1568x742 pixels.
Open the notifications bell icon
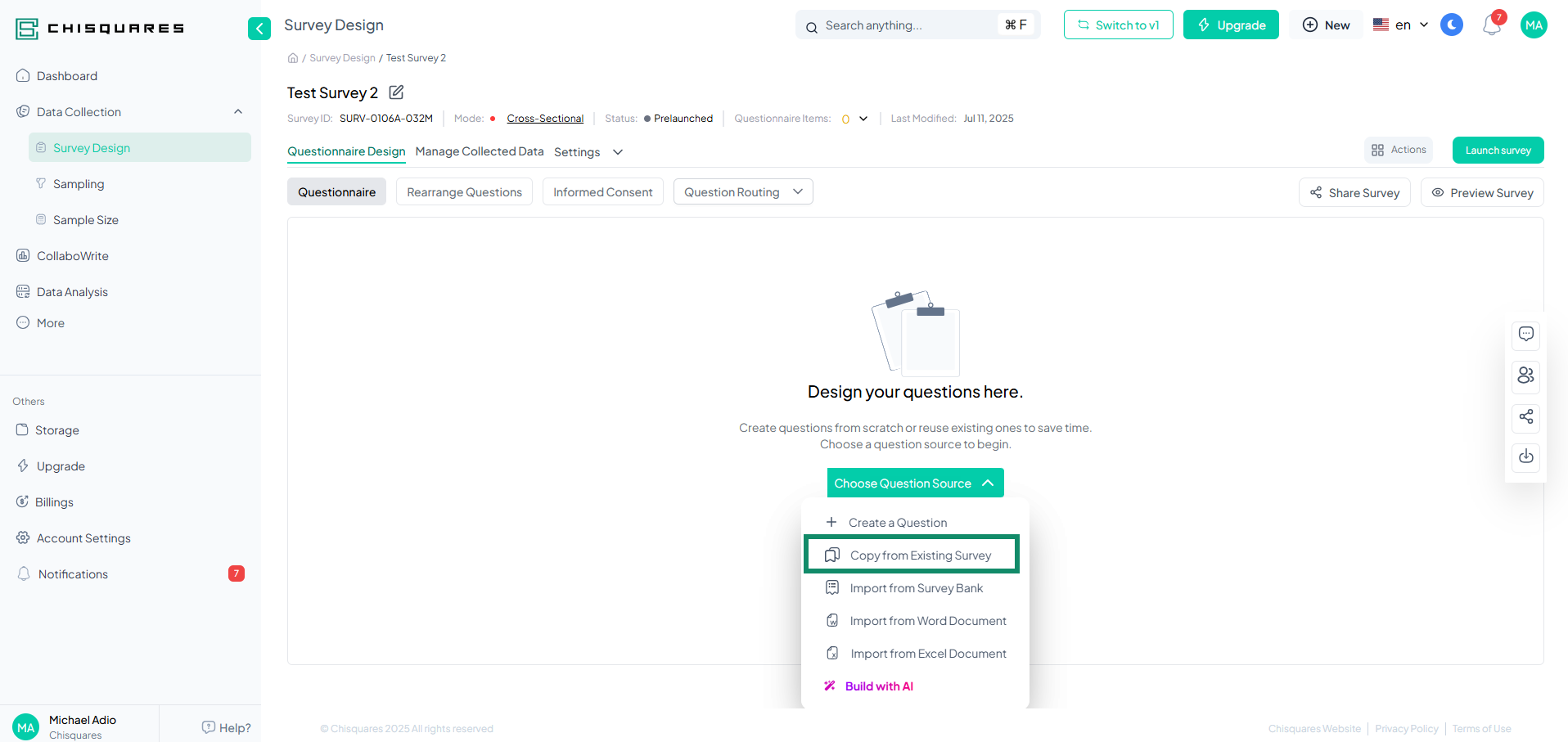click(x=1491, y=26)
